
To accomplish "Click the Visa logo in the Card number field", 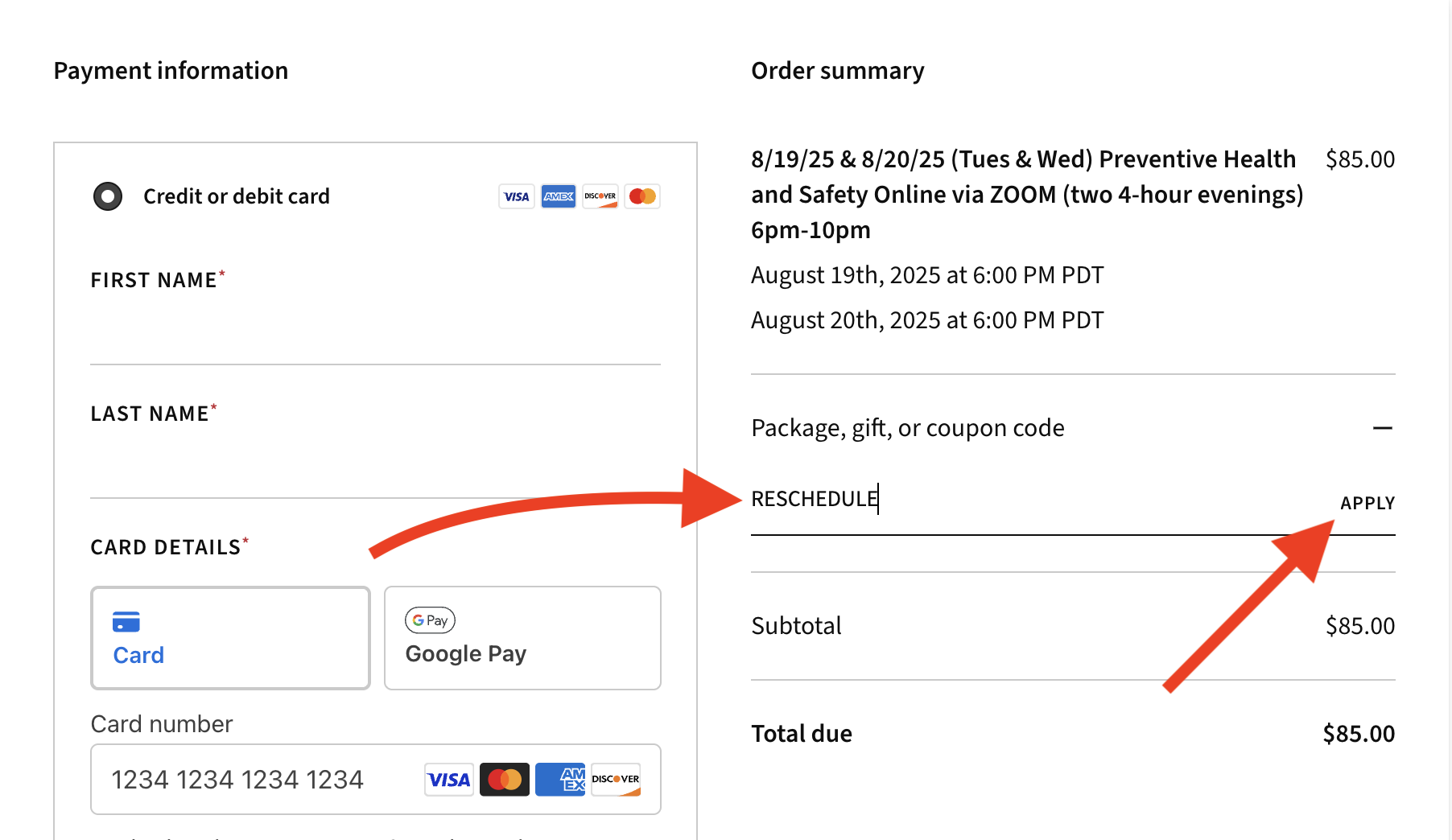I will point(449,780).
